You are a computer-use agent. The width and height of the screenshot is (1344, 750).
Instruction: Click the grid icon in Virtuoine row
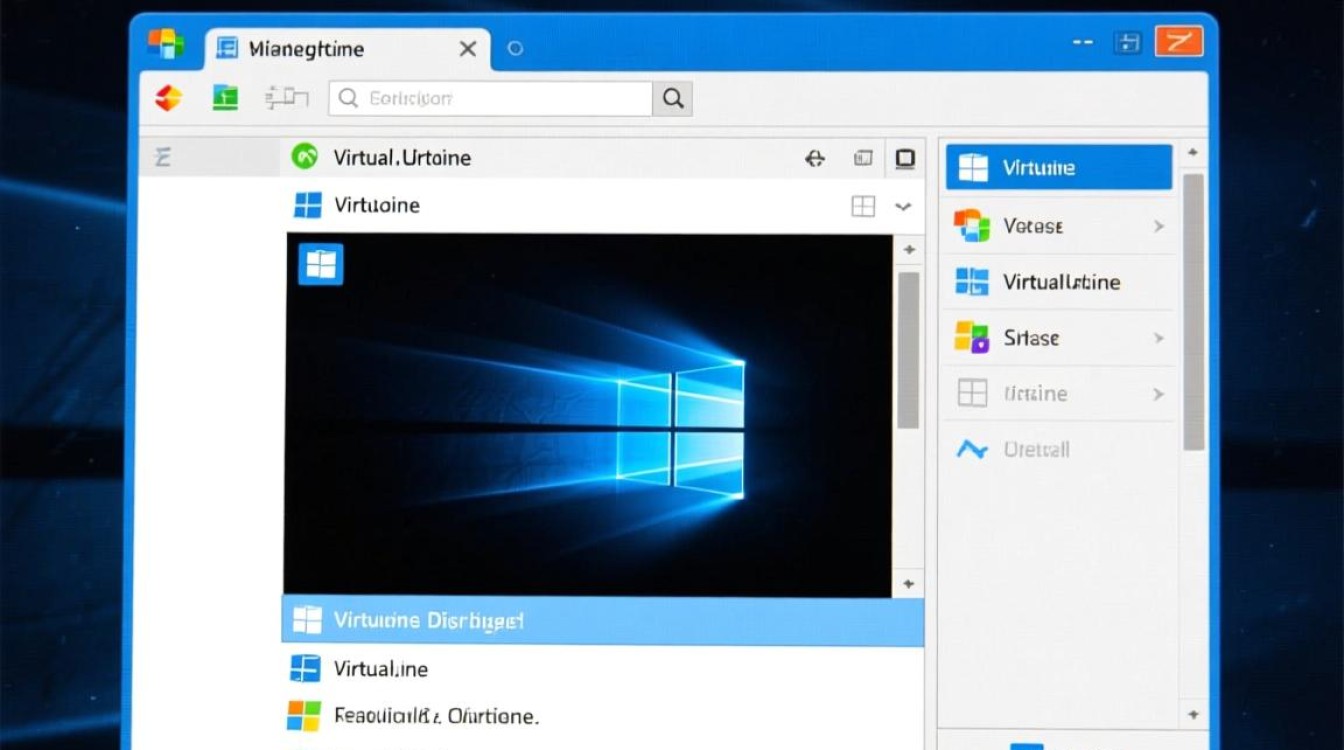click(862, 206)
